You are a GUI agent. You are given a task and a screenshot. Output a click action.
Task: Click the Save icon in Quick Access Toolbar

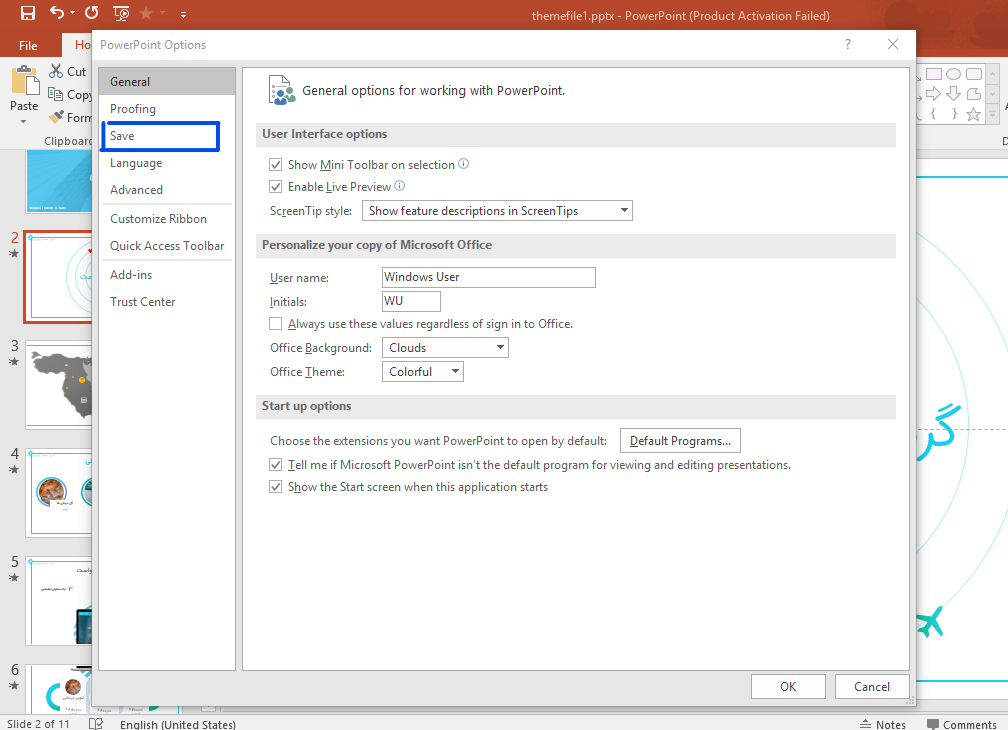point(28,13)
